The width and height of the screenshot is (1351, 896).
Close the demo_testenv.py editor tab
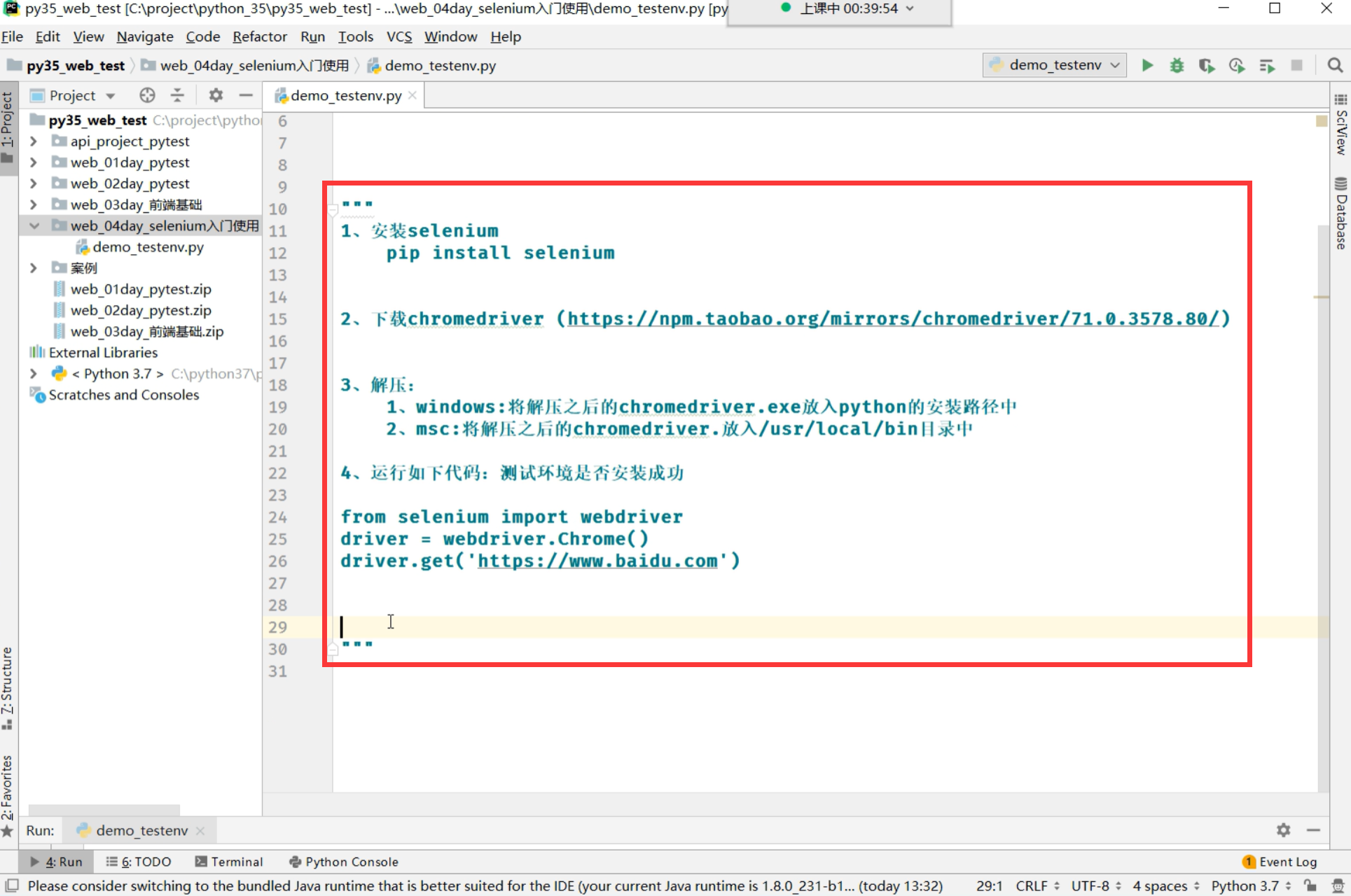[413, 95]
